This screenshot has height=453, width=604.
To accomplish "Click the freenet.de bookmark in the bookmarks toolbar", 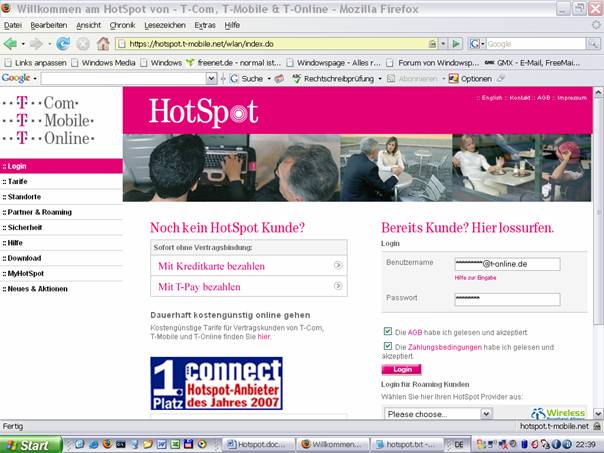I will [233, 63].
